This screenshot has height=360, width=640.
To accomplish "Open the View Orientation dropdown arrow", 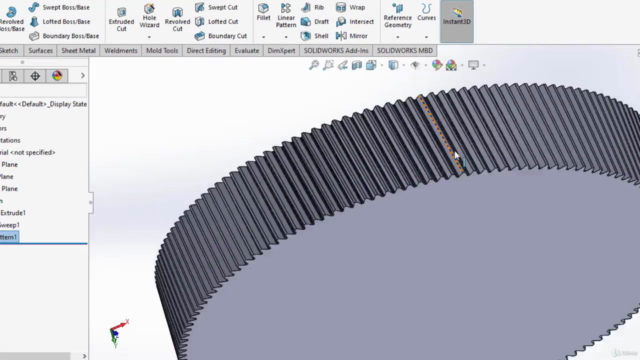I will pyautogui.click(x=382, y=65).
